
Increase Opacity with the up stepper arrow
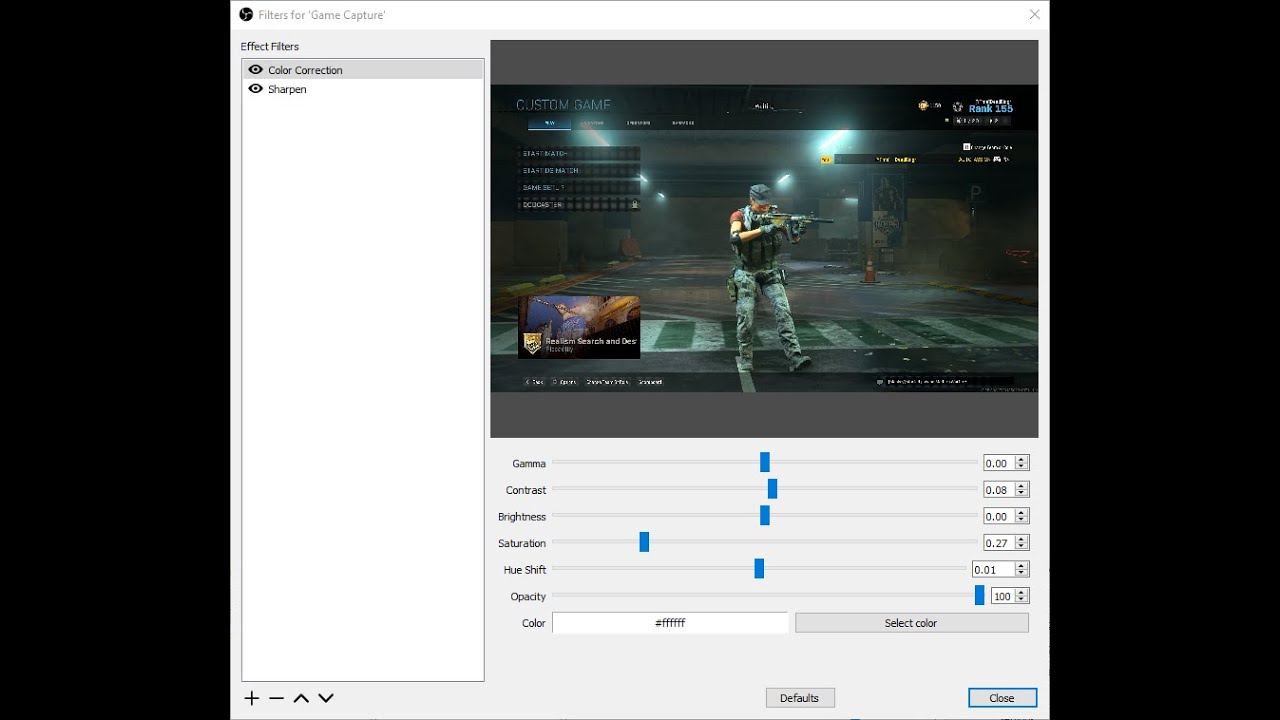tap(1021, 592)
